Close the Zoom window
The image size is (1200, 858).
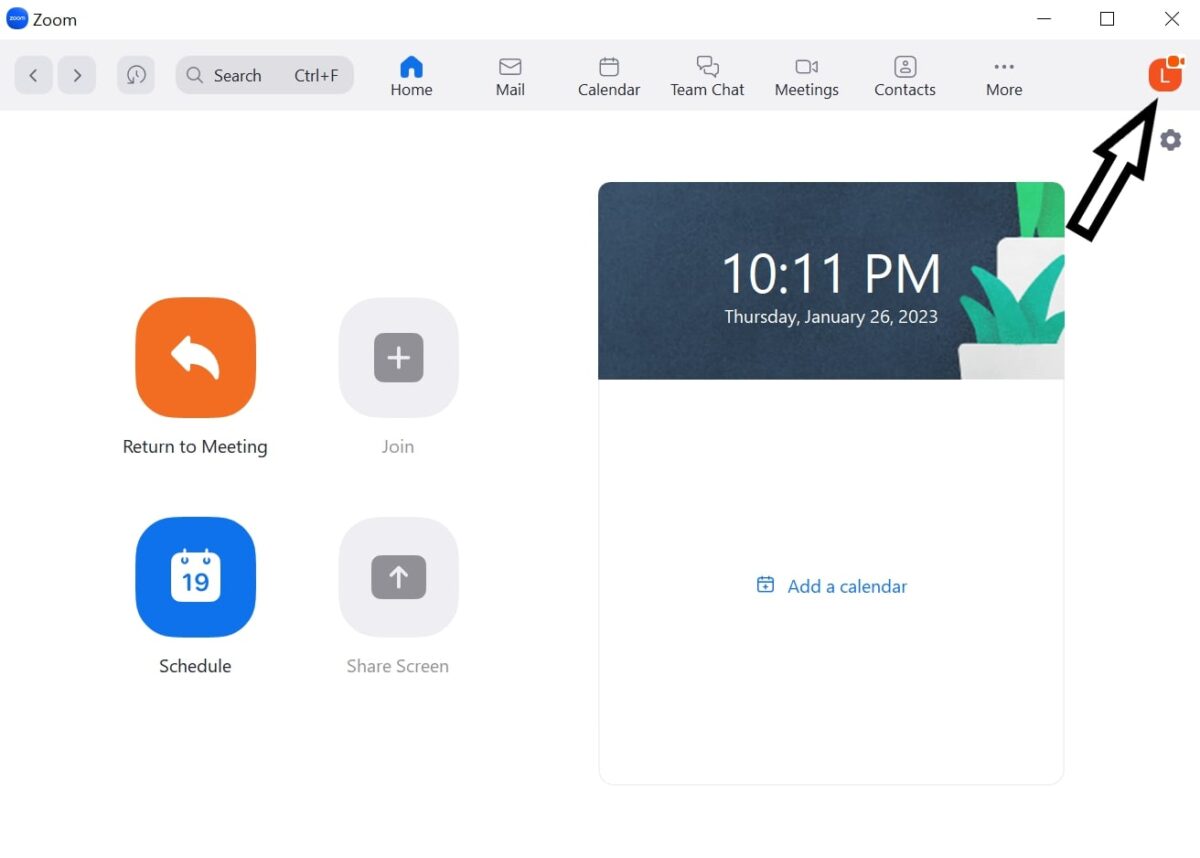[1172, 19]
